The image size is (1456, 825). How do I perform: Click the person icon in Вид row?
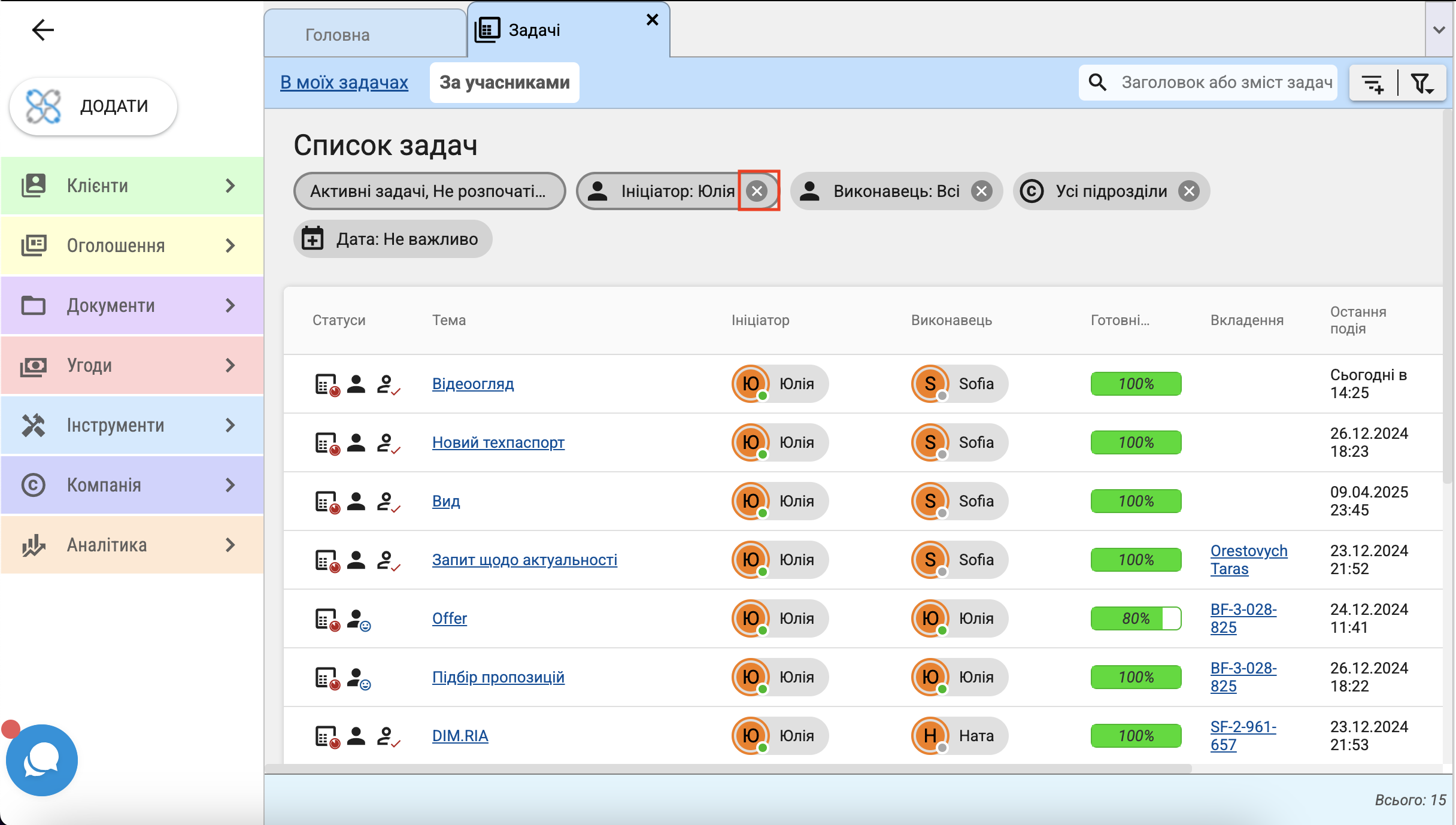click(x=356, y=501)
